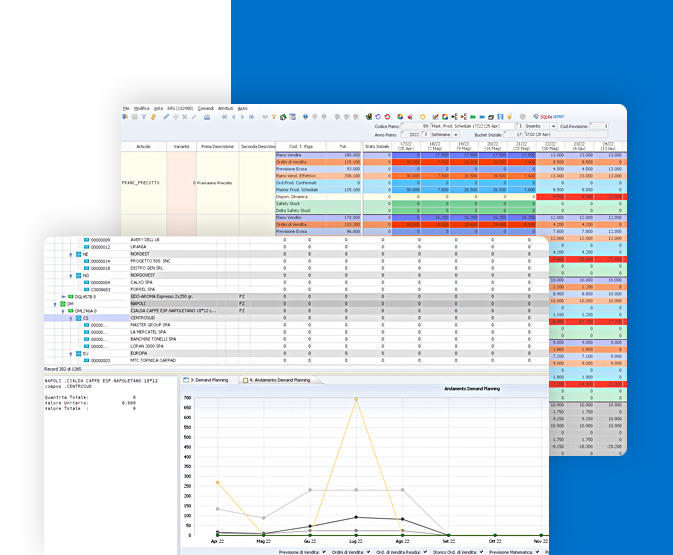Open the Modifica menu
This screenshot has width=673, height=555.
click(141, 109)
